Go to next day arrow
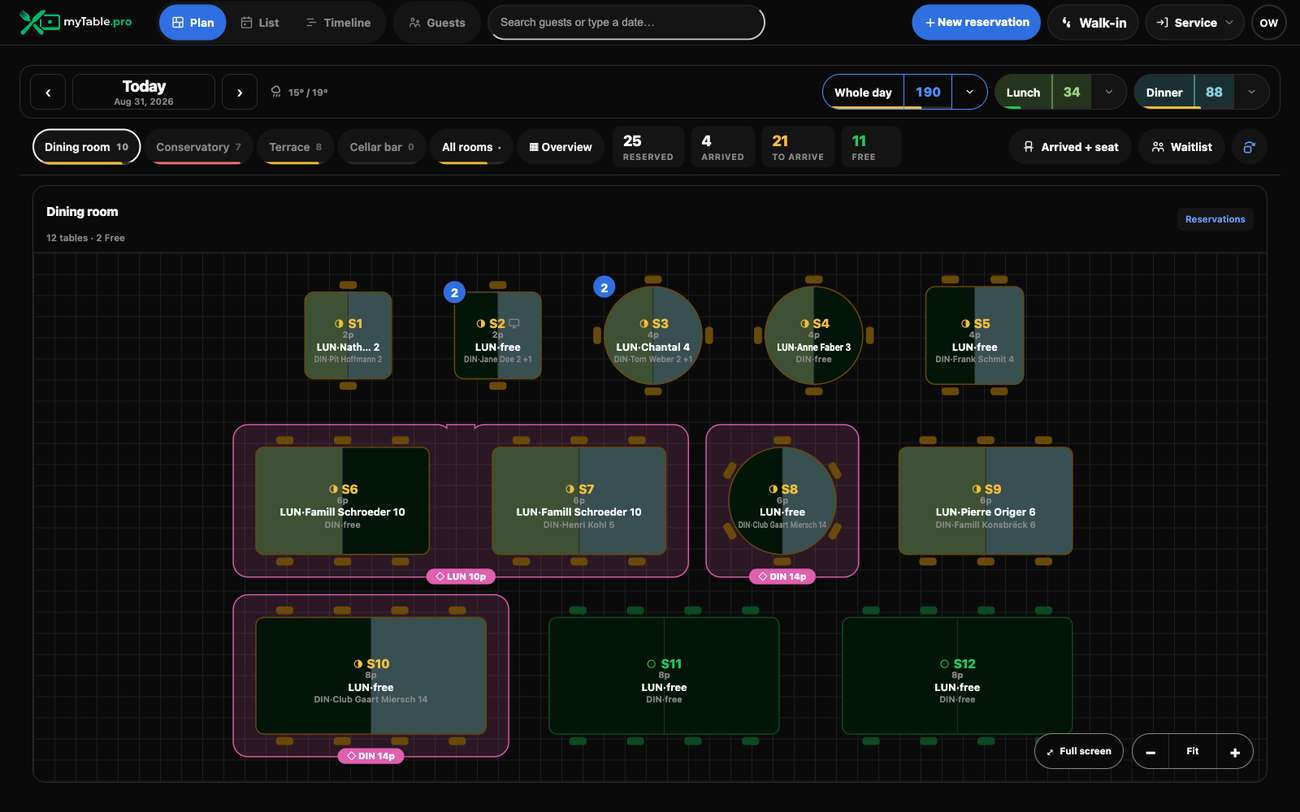The image size is (1300, 812). point(239,92)
